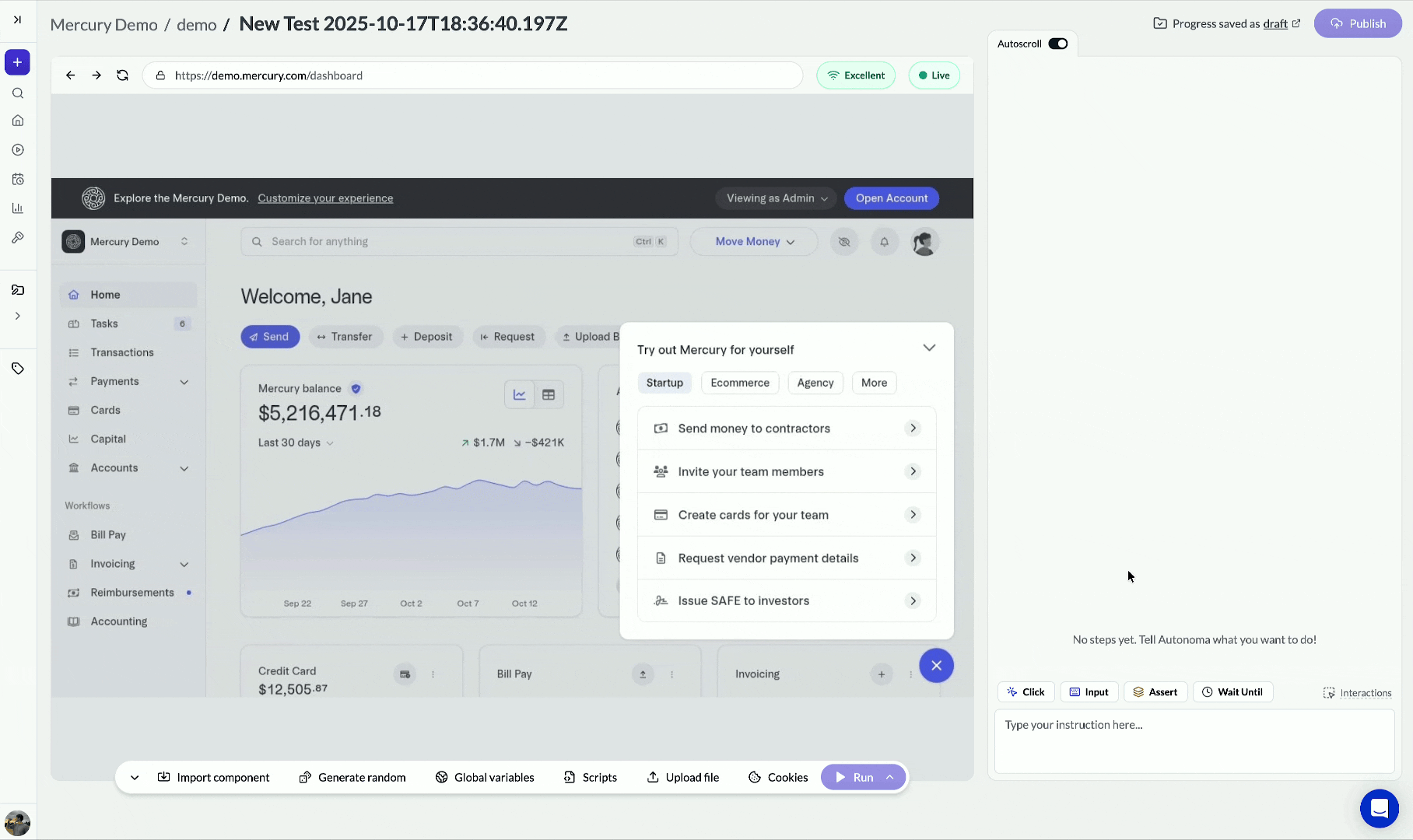
Task: Click the Publish button
Action: click(x=1357, y=23)
